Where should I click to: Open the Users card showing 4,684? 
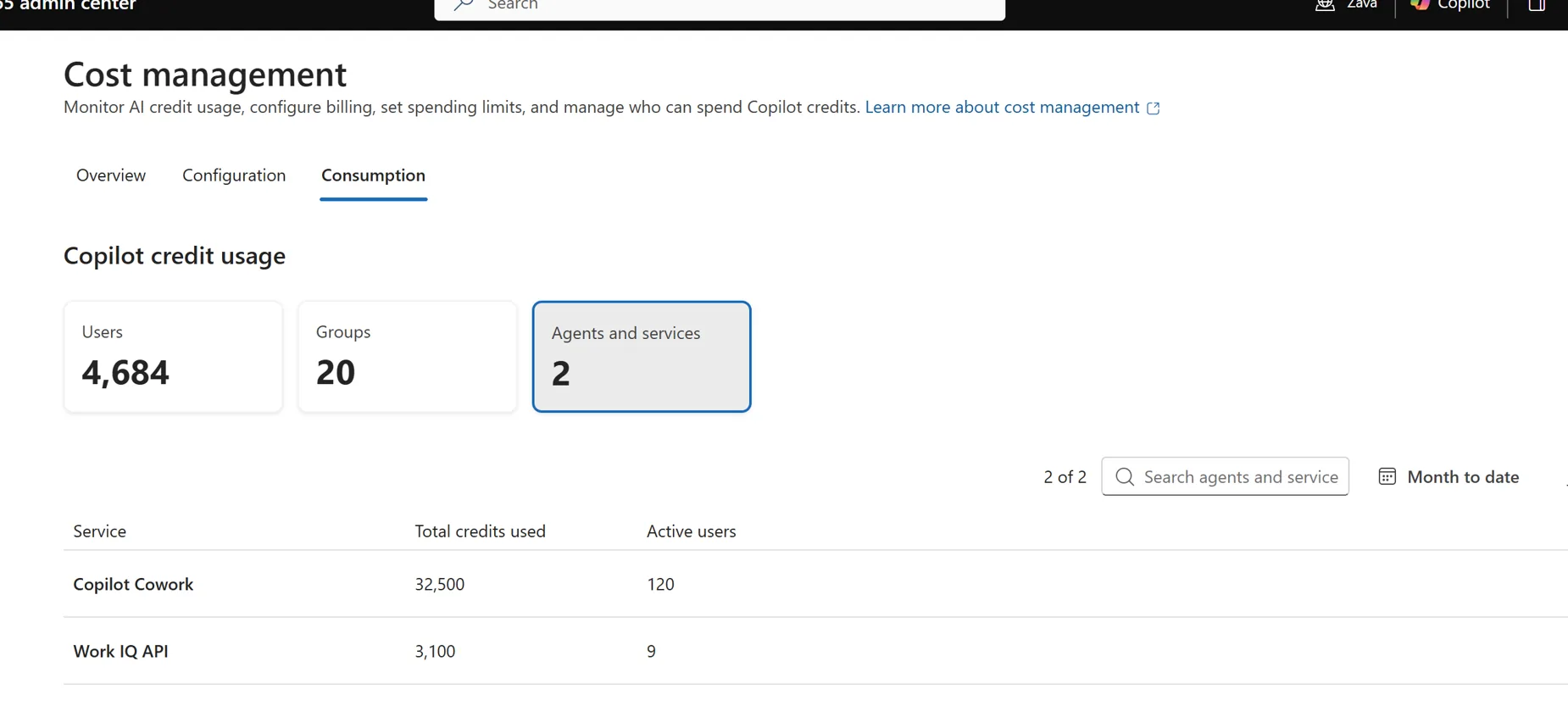[x=173, y=357]
